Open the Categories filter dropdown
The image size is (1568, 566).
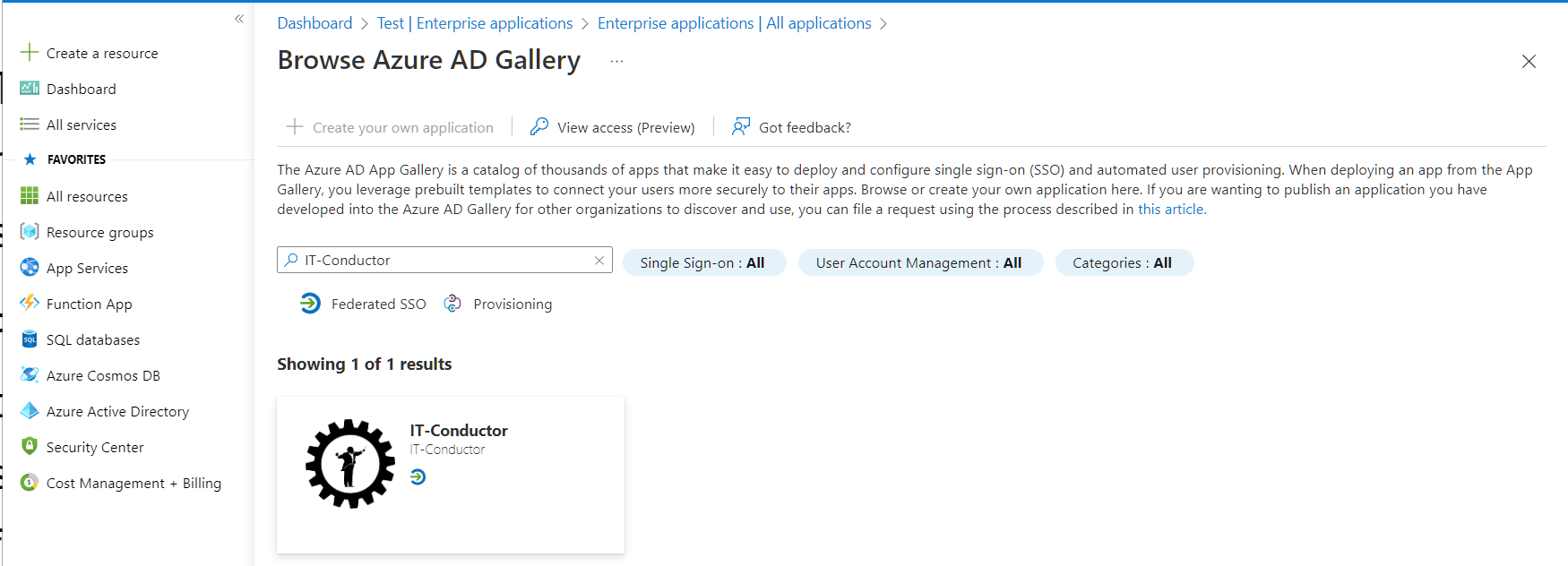click(1122, 262)
